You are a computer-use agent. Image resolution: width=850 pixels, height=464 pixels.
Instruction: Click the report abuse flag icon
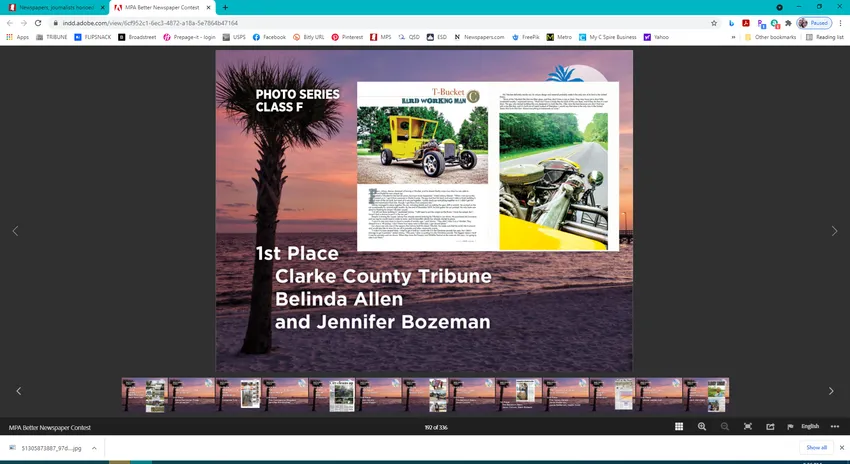pos(789,427)
